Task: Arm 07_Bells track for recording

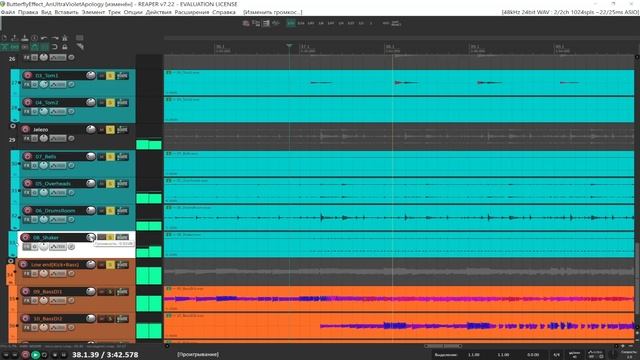Action: coord(28,156)
